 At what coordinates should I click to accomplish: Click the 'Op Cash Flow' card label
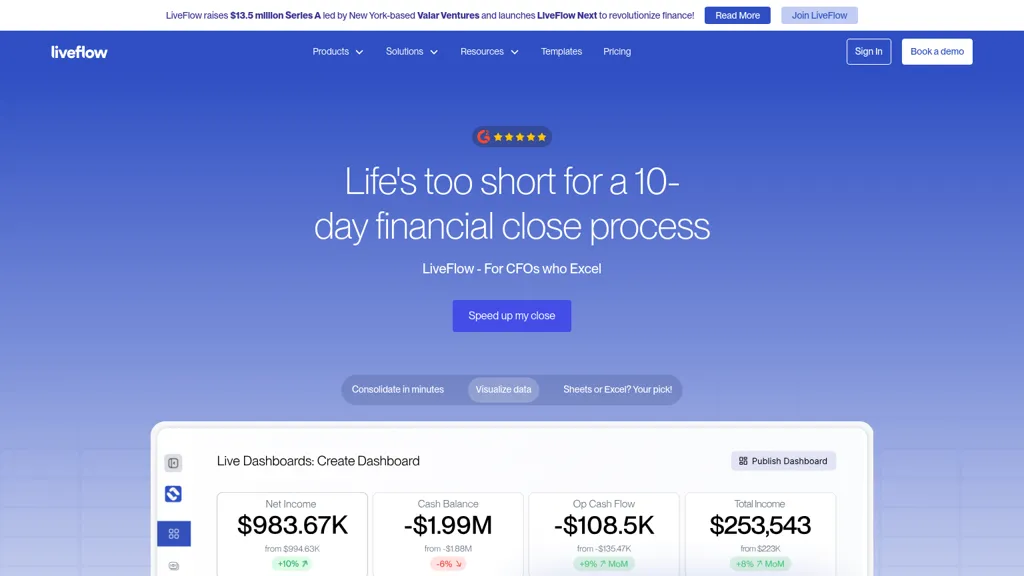coord(604,504)
